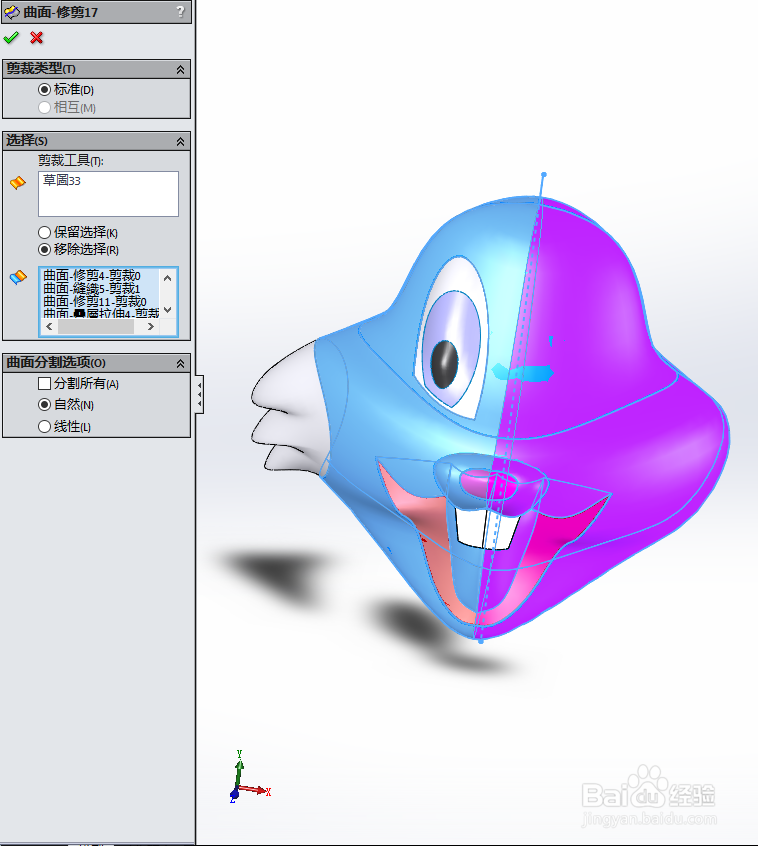Select 曲面-修剪4-剪裁0 in the list
The image size is (758, 846).
point(92,276)
